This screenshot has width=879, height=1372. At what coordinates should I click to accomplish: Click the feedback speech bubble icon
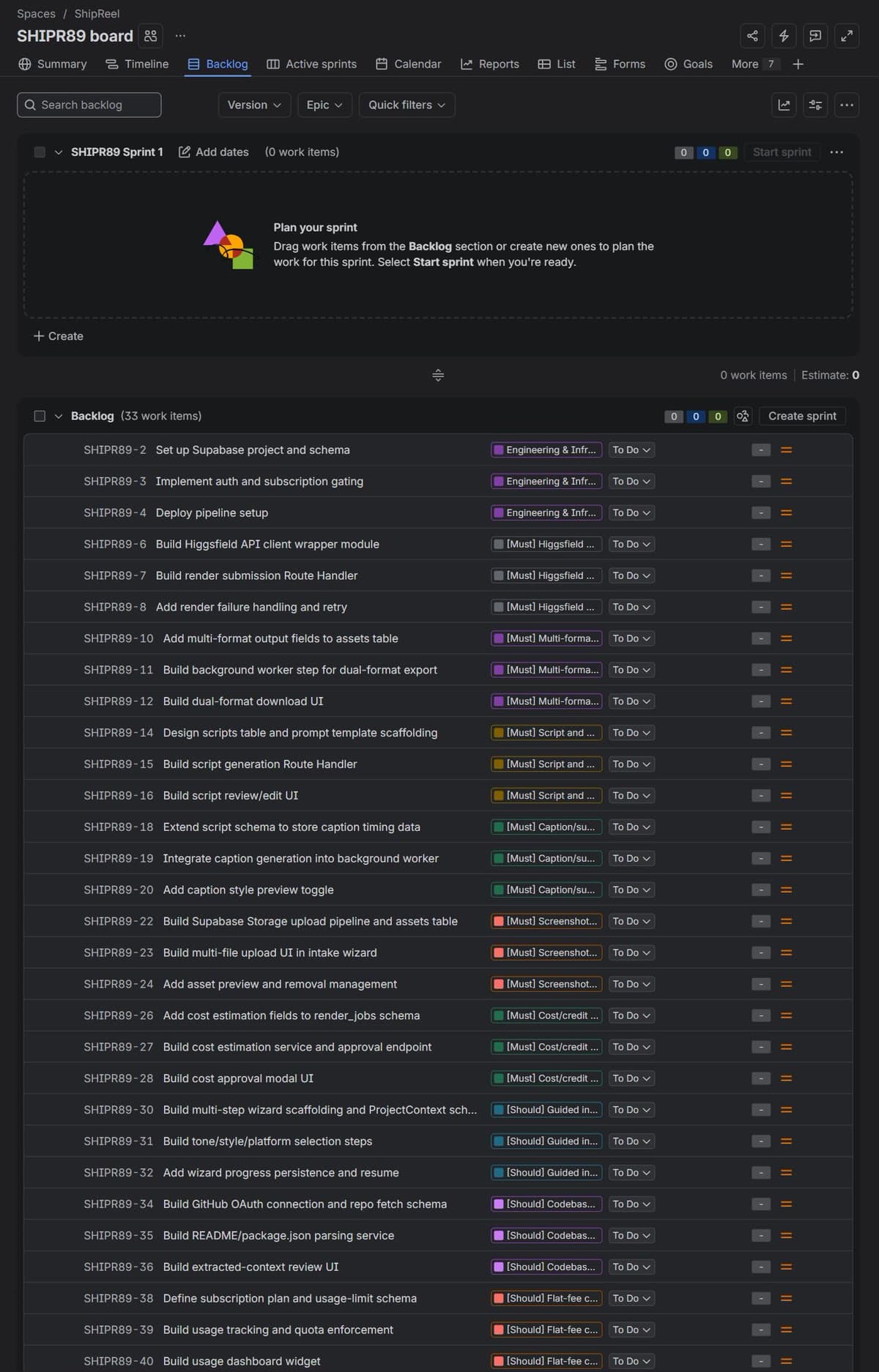[x=815, y=36]
